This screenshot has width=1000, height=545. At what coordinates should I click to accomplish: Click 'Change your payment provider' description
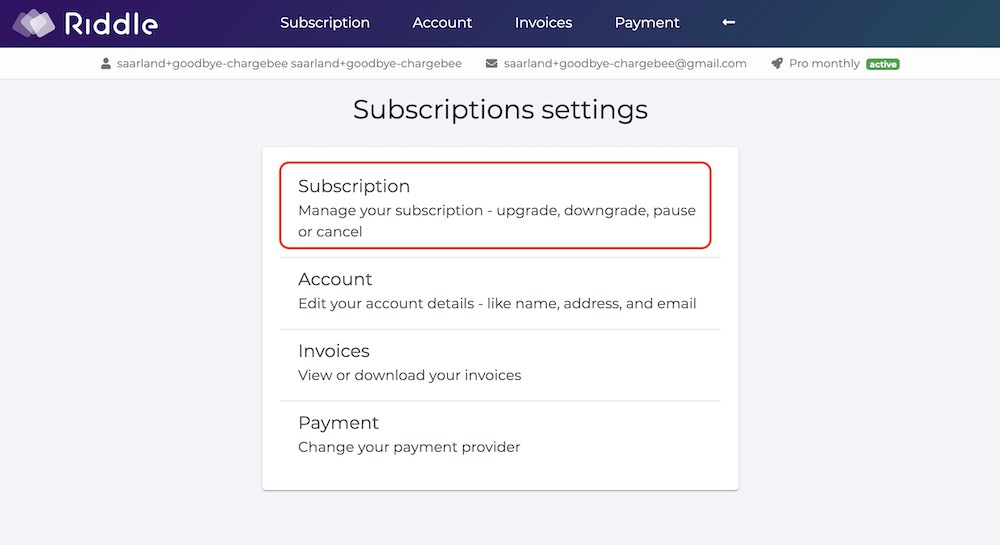pos(409,447)
